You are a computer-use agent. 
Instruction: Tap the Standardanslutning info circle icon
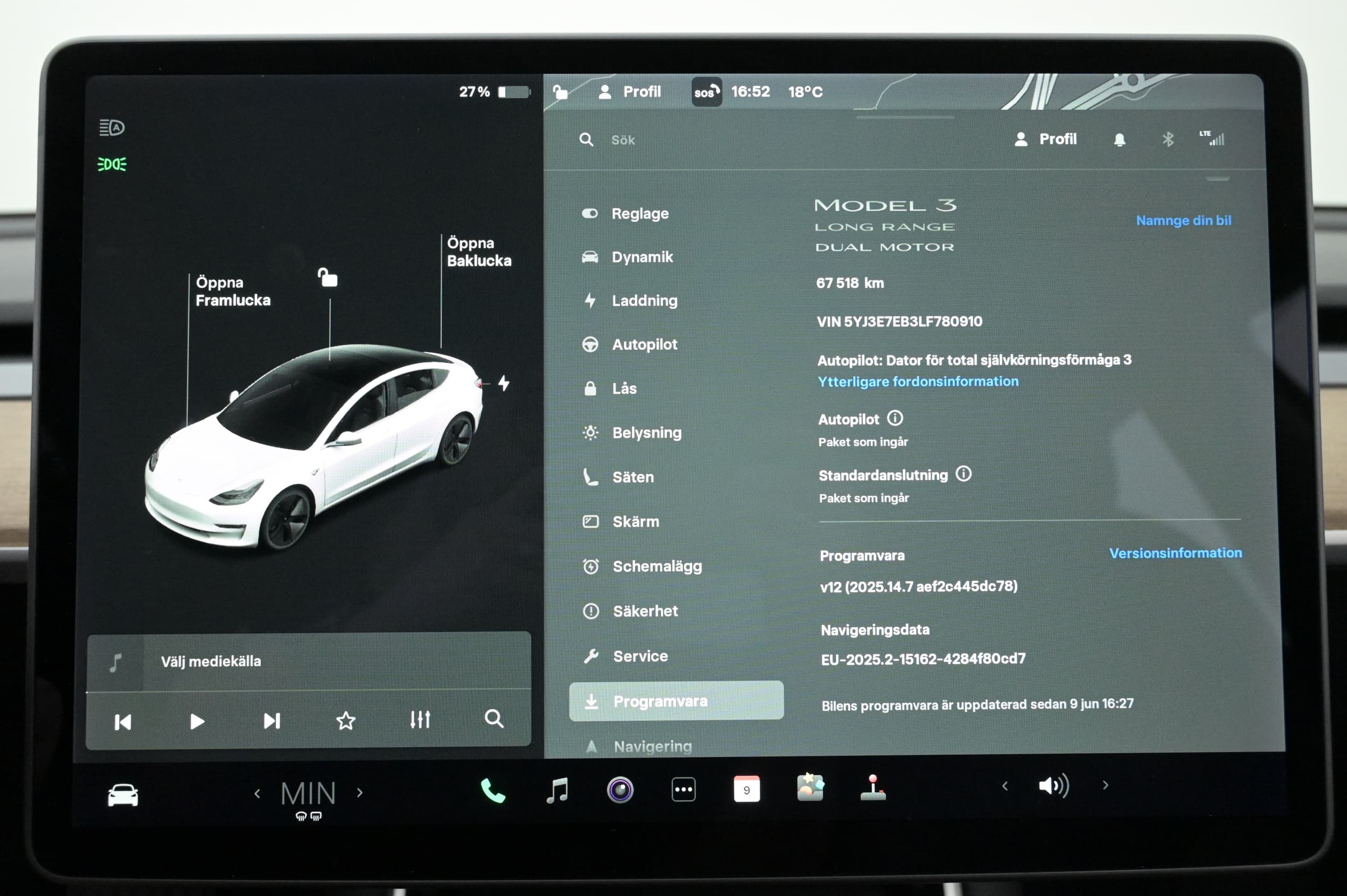pyautogui.click(x=963, y=474)
